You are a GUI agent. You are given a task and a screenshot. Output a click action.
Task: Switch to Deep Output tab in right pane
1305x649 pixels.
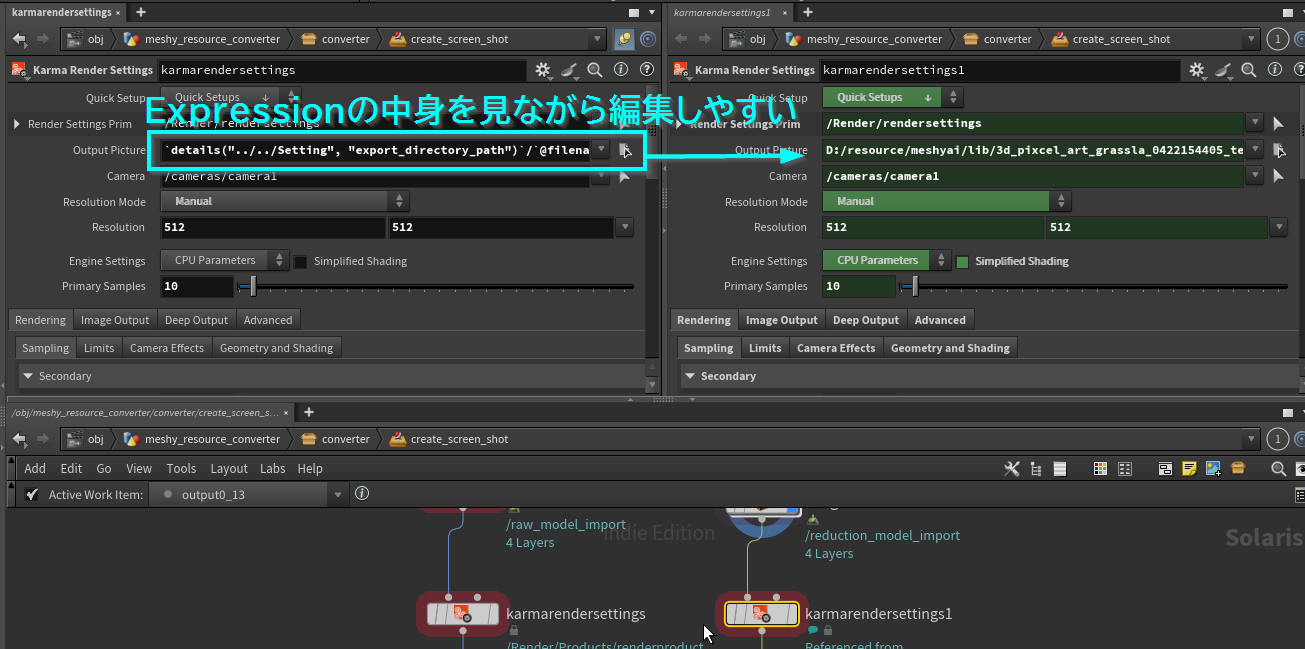point(866,320)
